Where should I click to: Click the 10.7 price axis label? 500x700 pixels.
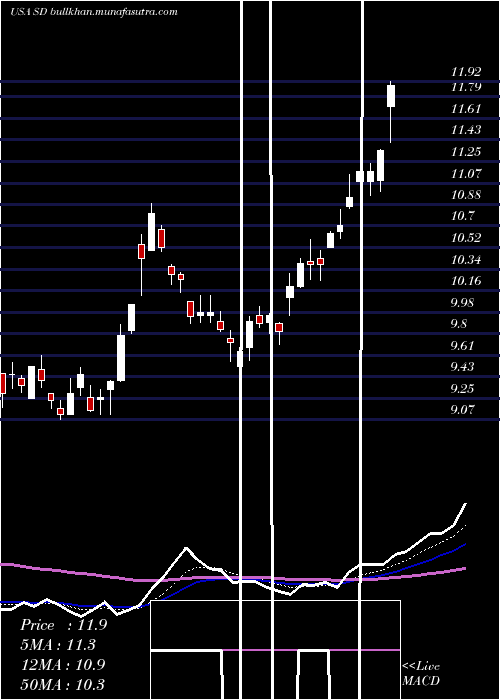463,216
